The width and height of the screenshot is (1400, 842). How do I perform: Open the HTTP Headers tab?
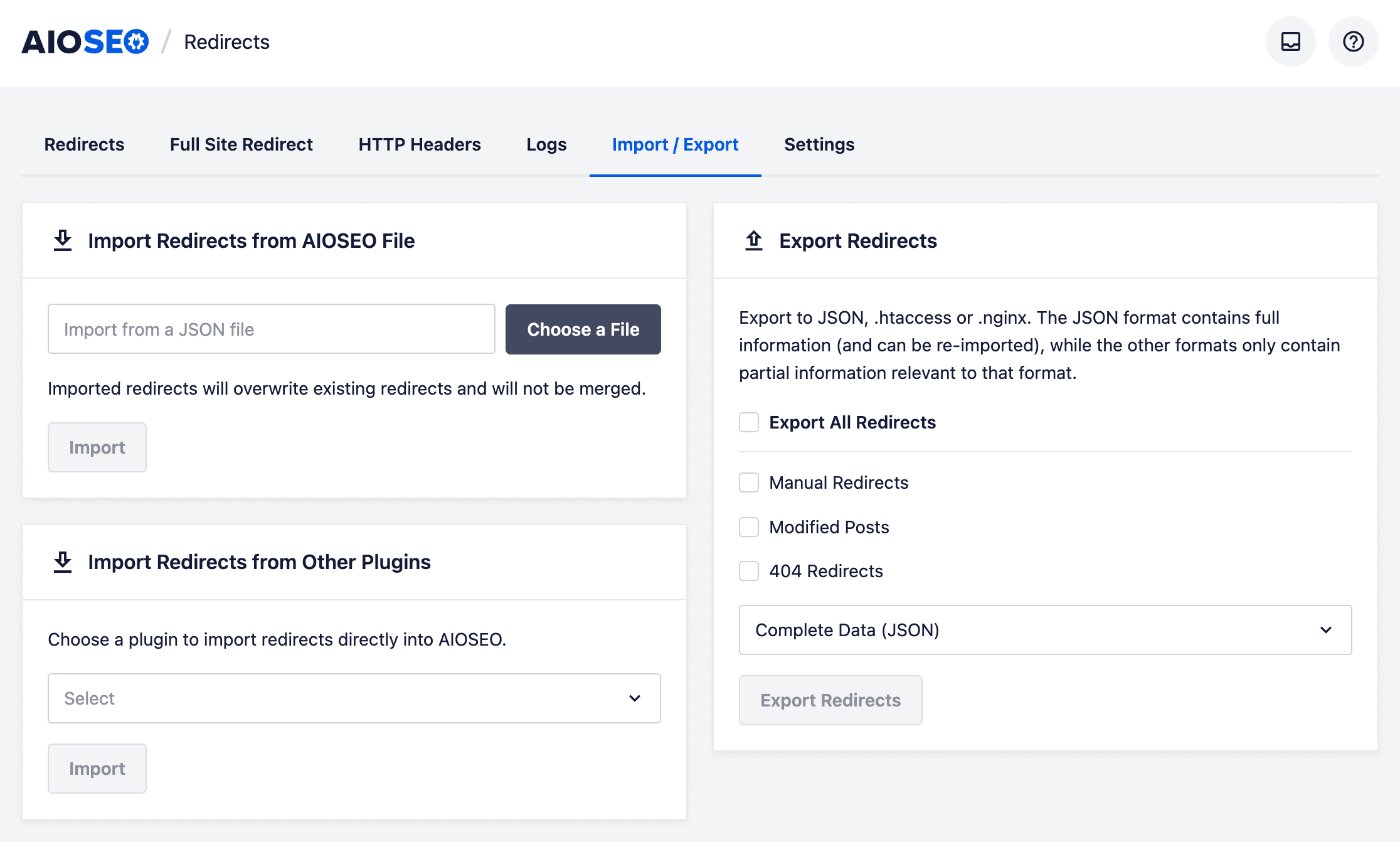point(419,144)
